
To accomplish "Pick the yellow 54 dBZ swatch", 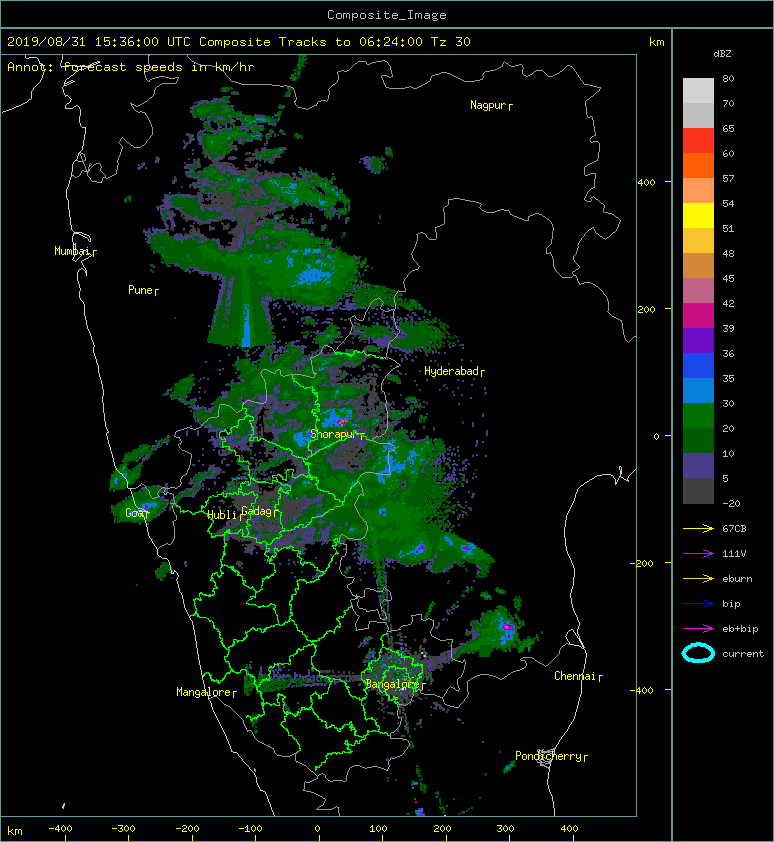I will (x=698, y=215).
